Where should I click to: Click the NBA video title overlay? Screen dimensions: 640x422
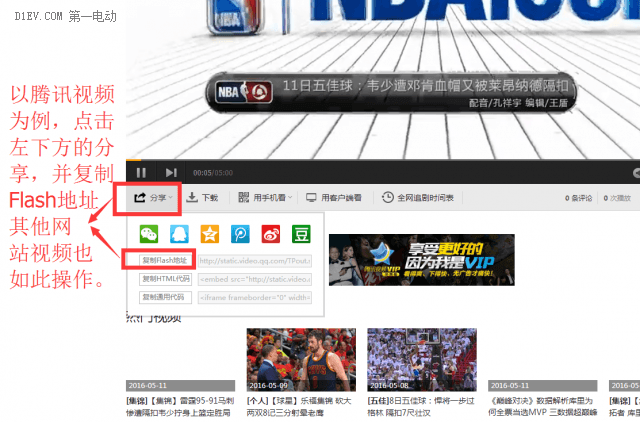click(x=391, y=93)
